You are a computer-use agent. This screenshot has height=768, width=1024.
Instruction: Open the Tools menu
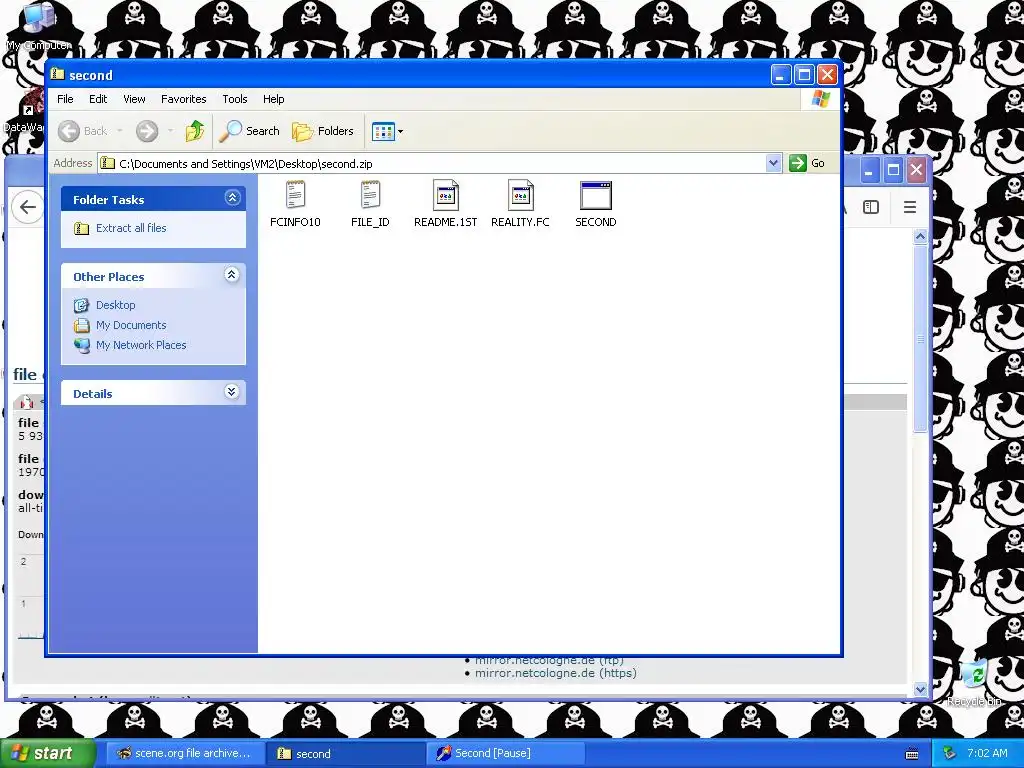coord(234,99)
